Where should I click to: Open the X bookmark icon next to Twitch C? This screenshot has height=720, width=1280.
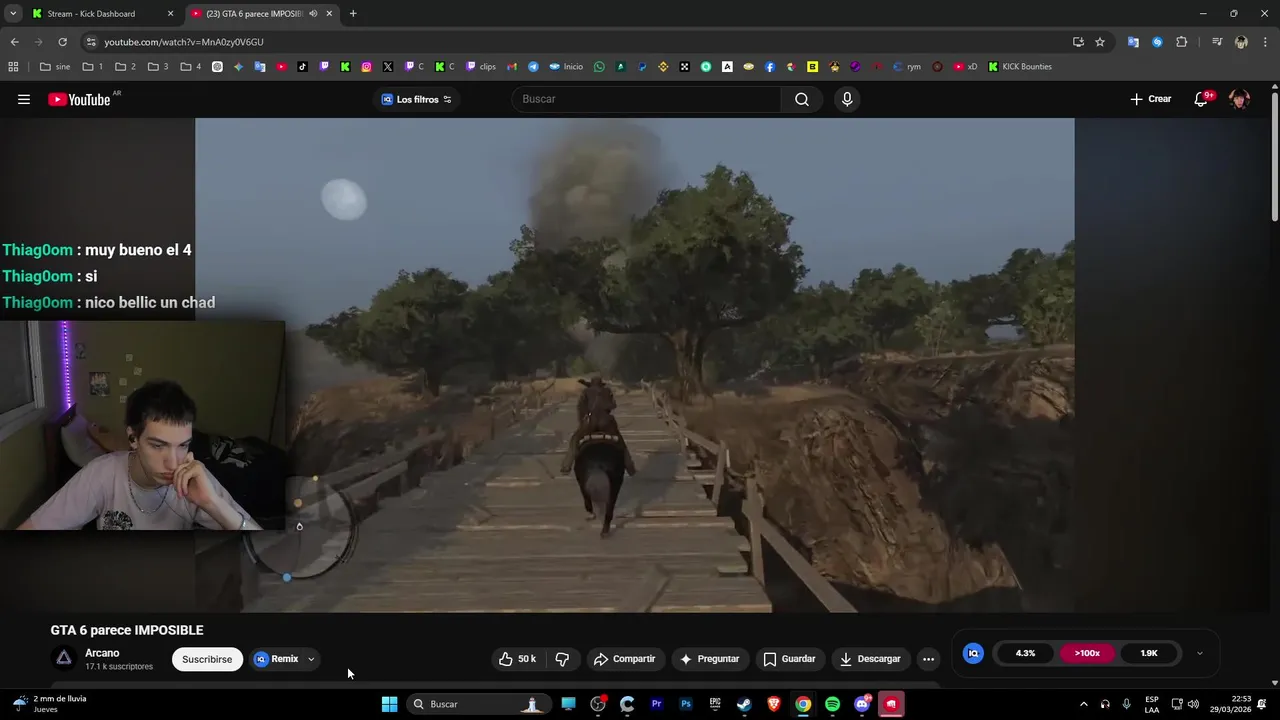pos(388,67)
